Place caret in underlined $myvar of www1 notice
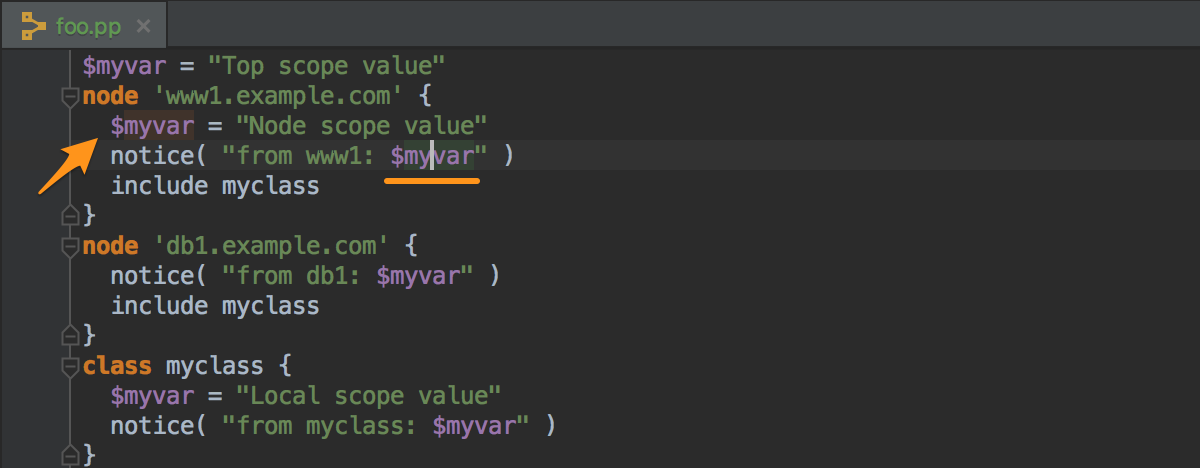This screenshot has height=468, width=1200. [x=432, y=156]
